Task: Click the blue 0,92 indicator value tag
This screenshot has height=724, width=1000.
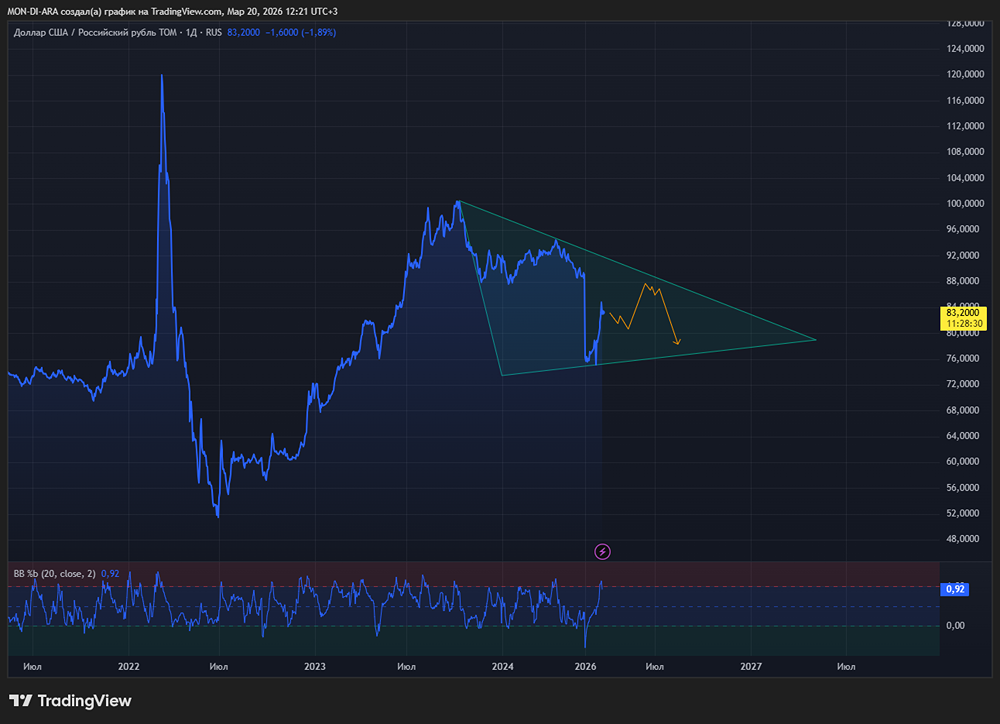Action: click(954, 589)
